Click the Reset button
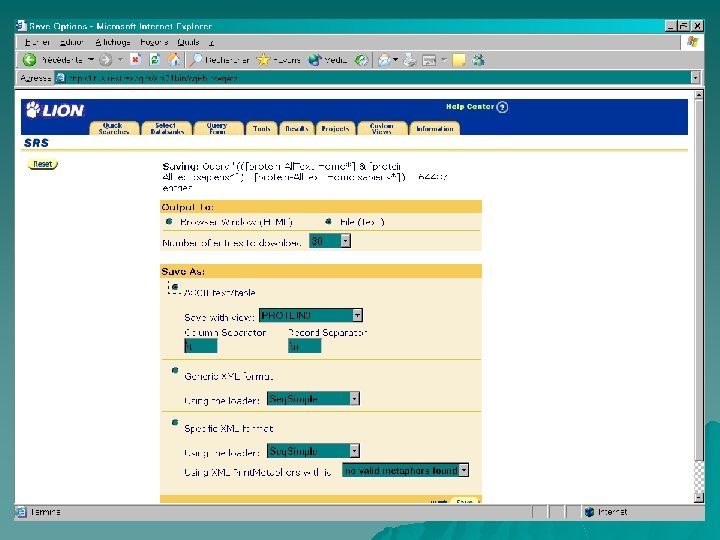720x540 pixels. [43, 164]
